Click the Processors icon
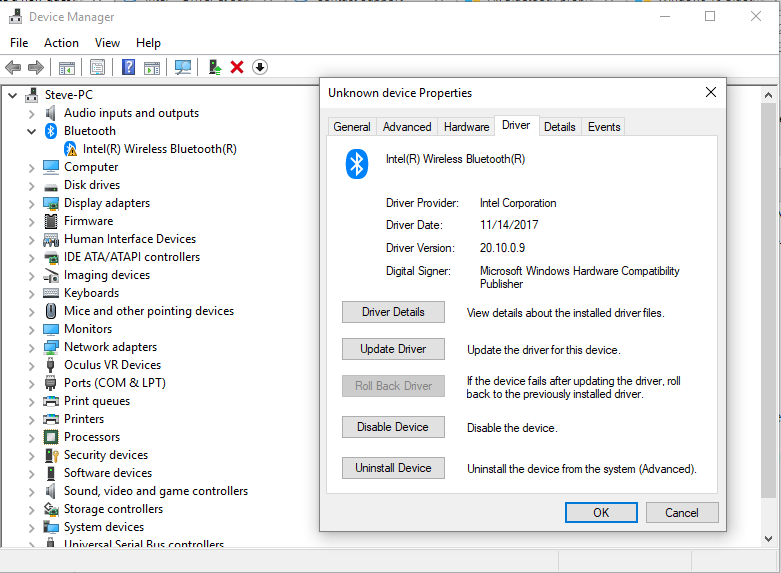The width and height of the screenshot is (781, 573). click(51, 437)
